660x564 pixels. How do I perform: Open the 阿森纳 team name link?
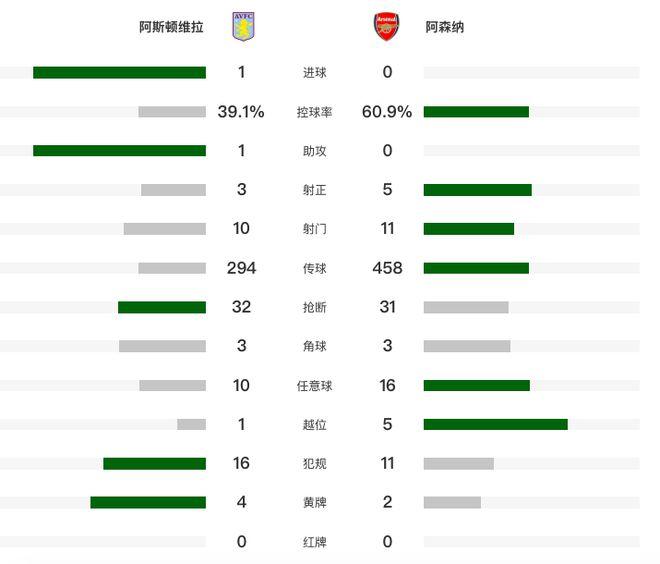(444, 27)
